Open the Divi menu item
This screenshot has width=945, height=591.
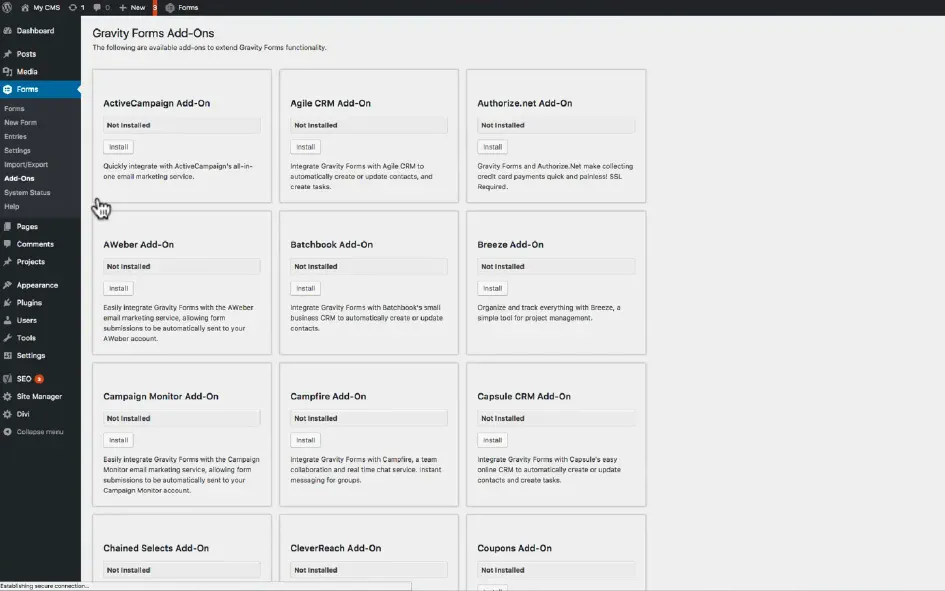pyautogui.click(x=25, y=414)
